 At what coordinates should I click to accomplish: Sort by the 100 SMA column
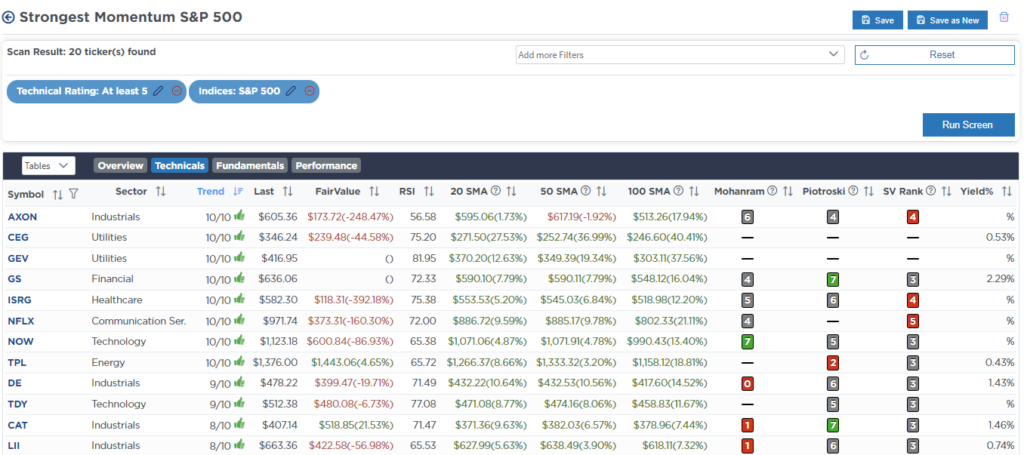click(x=694, y=191)
